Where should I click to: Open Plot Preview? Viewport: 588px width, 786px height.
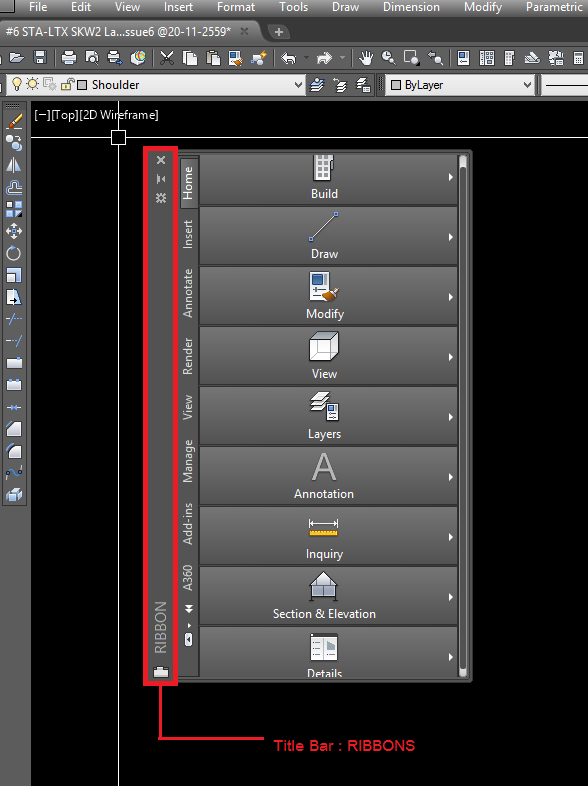(x=92, y=58)
